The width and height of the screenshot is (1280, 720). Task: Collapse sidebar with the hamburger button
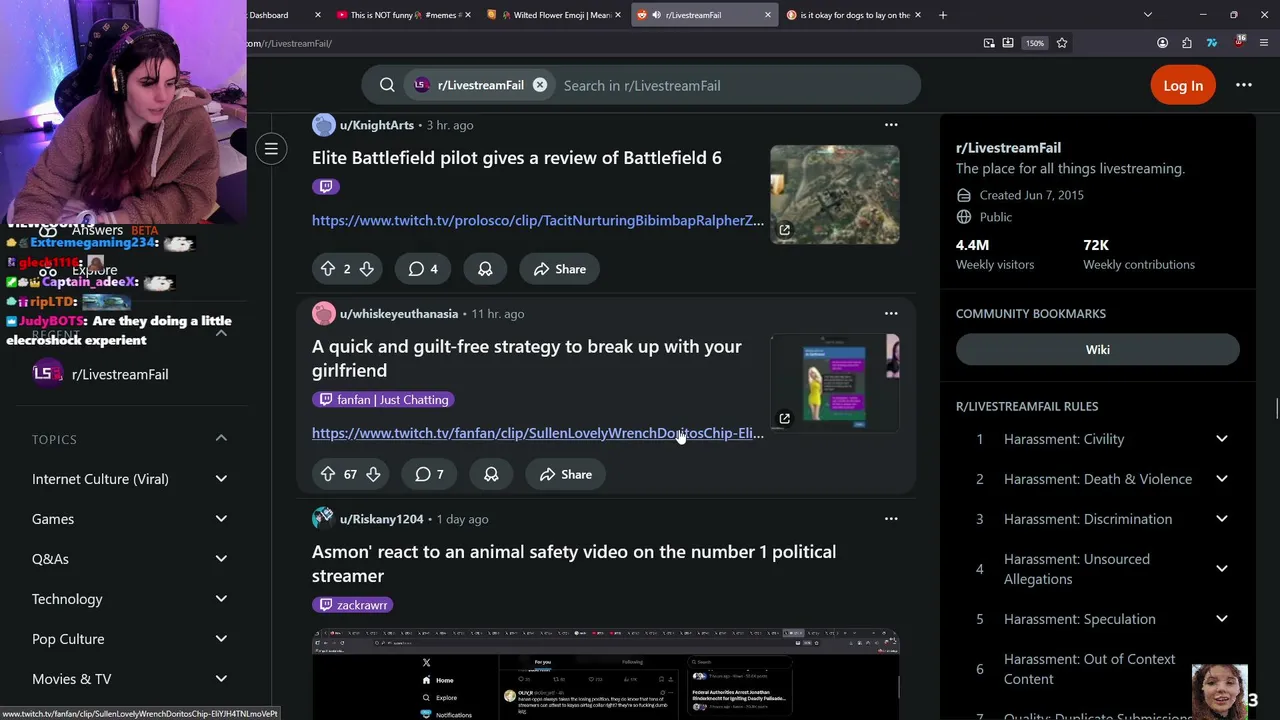(271, 149)
